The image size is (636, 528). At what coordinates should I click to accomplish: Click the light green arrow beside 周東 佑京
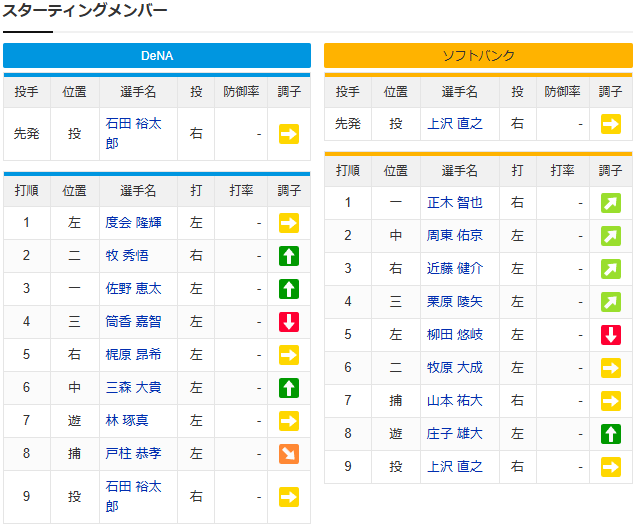click(610, 236)
